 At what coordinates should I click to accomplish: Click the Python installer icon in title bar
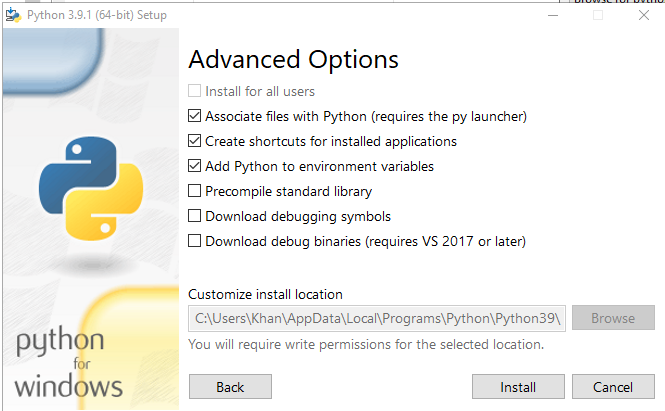pyautogui.click(x=13, y=15)
